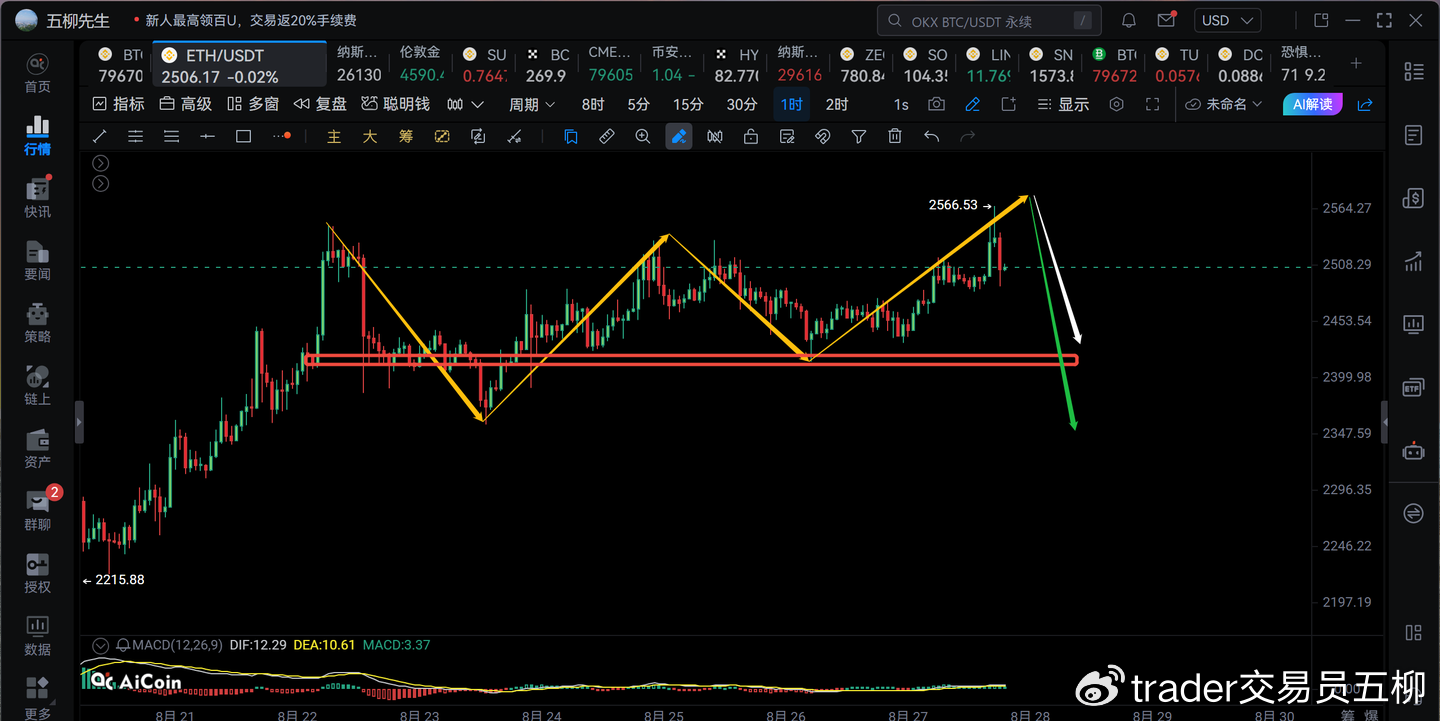Image resolution: width=1440 pixels, height=721 pixels.
Task: Toggle fullscreen chart mode icon
Action: [x=1152, y=104]
